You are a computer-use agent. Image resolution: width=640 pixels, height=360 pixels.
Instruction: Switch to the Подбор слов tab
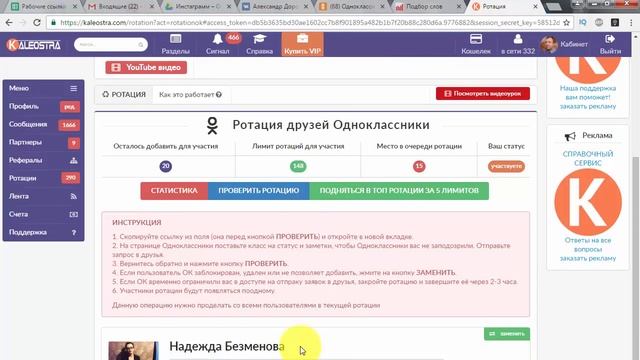coord(428,7)
